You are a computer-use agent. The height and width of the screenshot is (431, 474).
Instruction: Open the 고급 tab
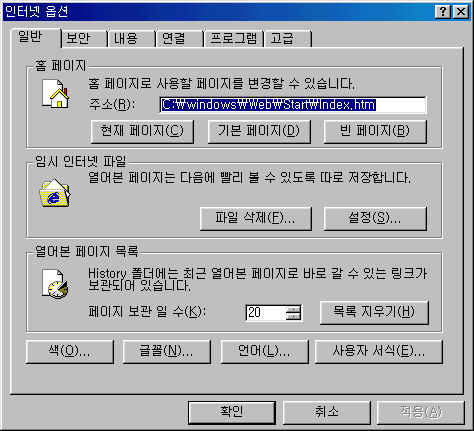point(288,39)
